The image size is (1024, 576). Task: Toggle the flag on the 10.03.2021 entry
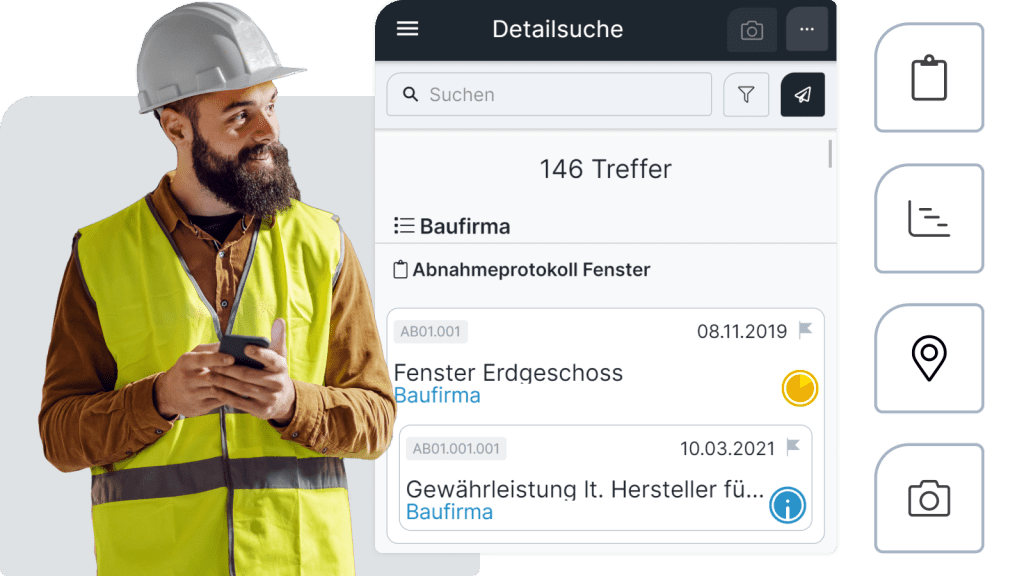point(793,447)
